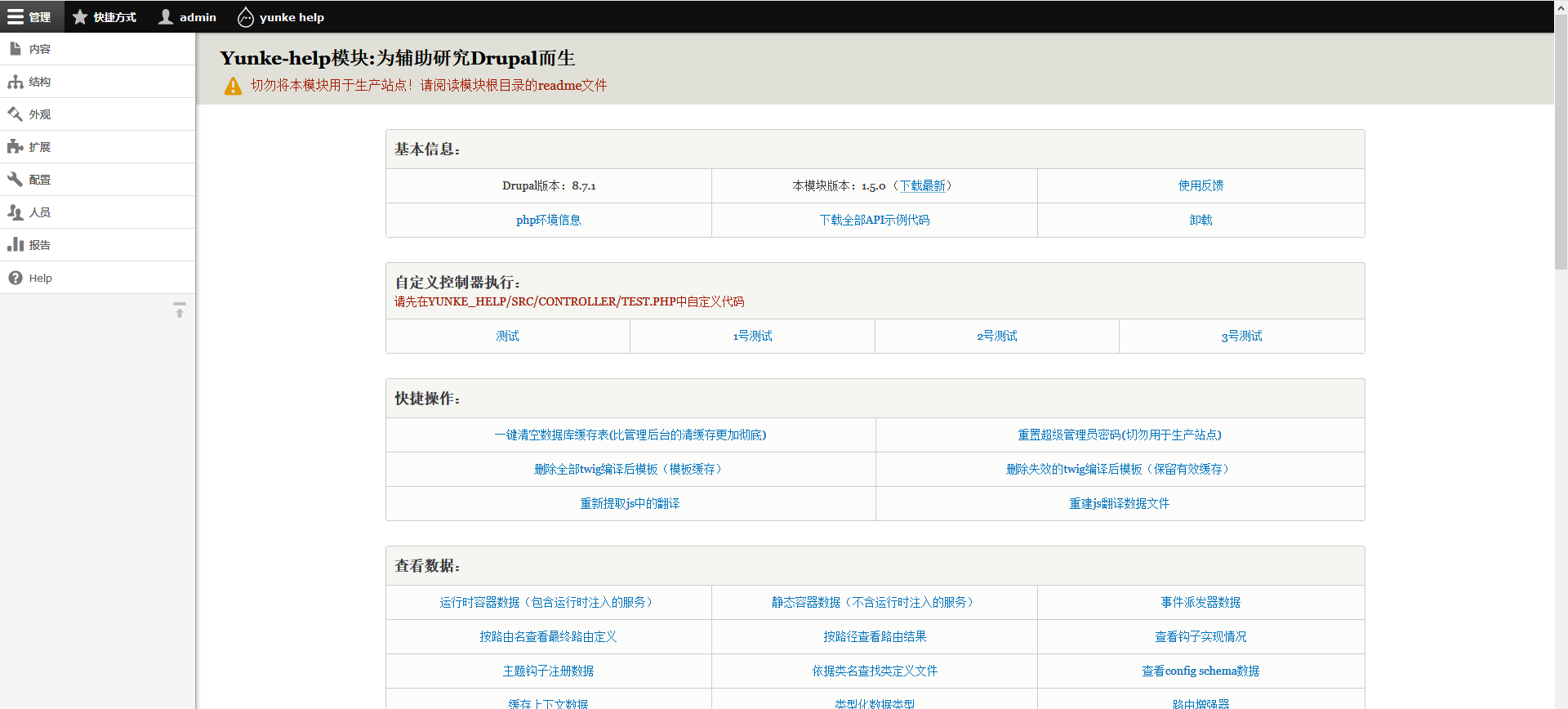Click the 人员 people icon in sidebar
The width and height of the screenshot is (1568, 709).
click(16, 212)
